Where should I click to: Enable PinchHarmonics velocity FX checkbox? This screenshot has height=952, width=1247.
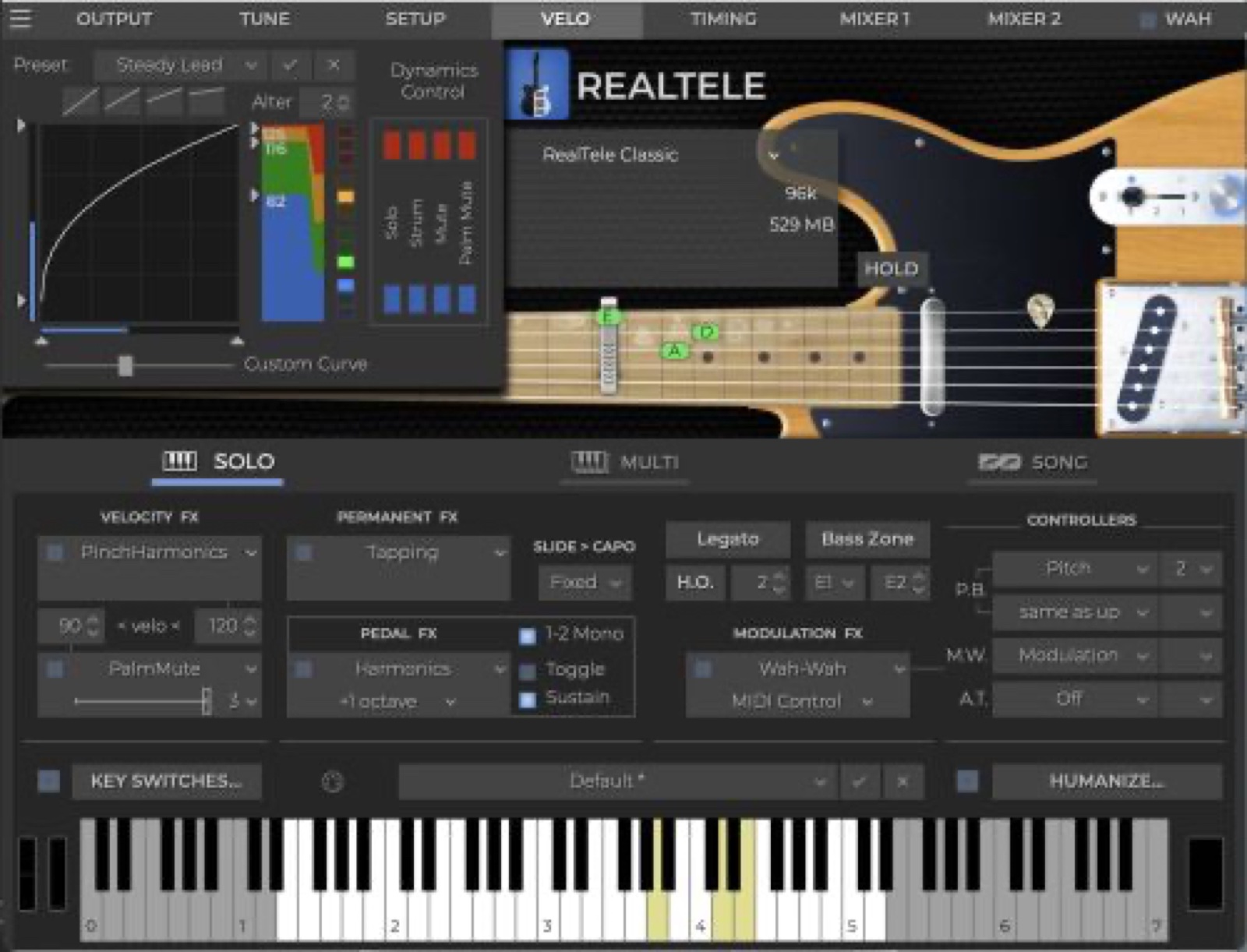click(55, 552)
